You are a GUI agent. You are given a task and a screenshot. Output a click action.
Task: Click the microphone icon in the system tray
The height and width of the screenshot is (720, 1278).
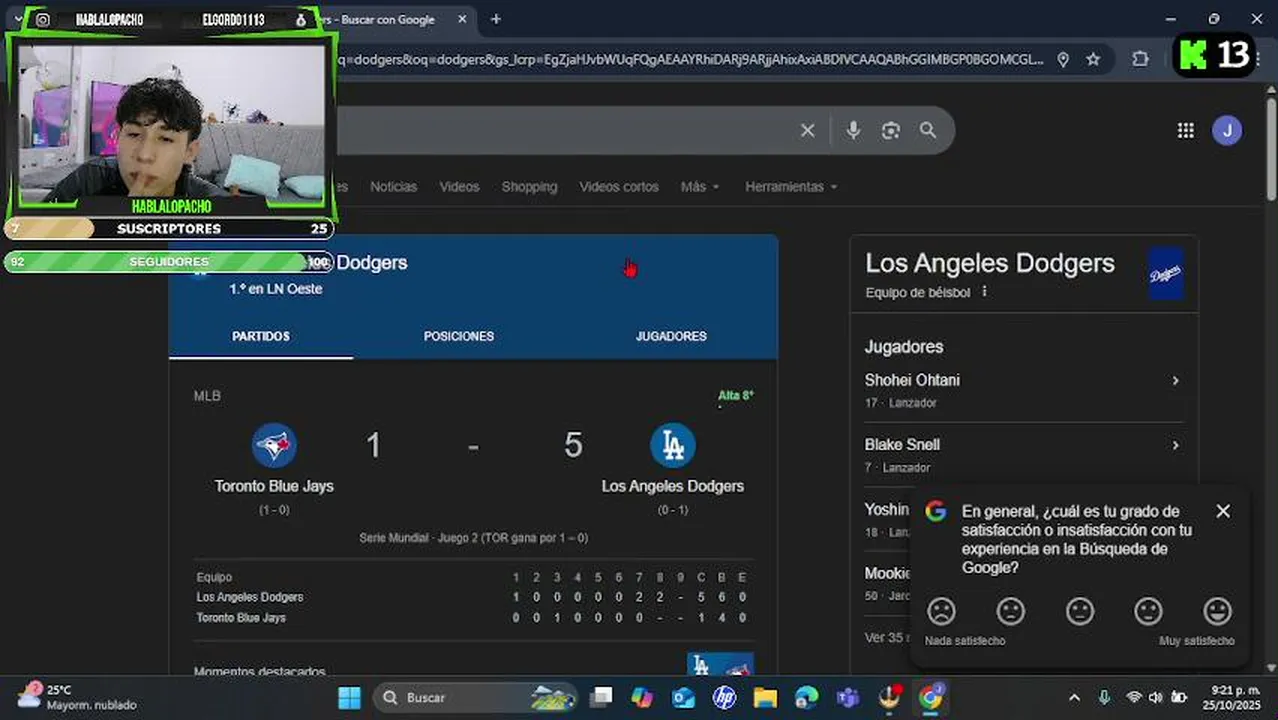(x=1104, y=697)
